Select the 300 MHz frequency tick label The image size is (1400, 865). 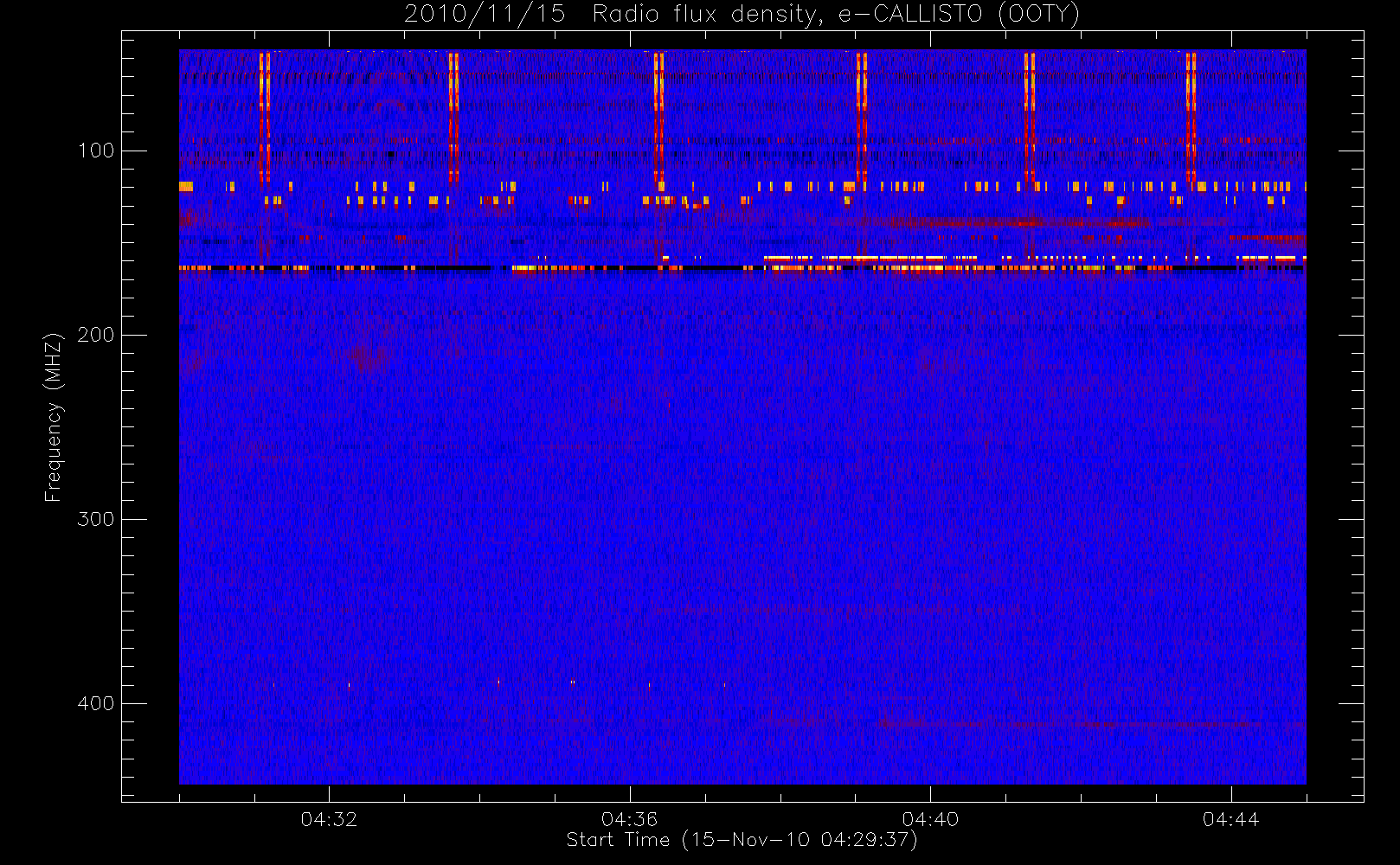coord(96,519)
